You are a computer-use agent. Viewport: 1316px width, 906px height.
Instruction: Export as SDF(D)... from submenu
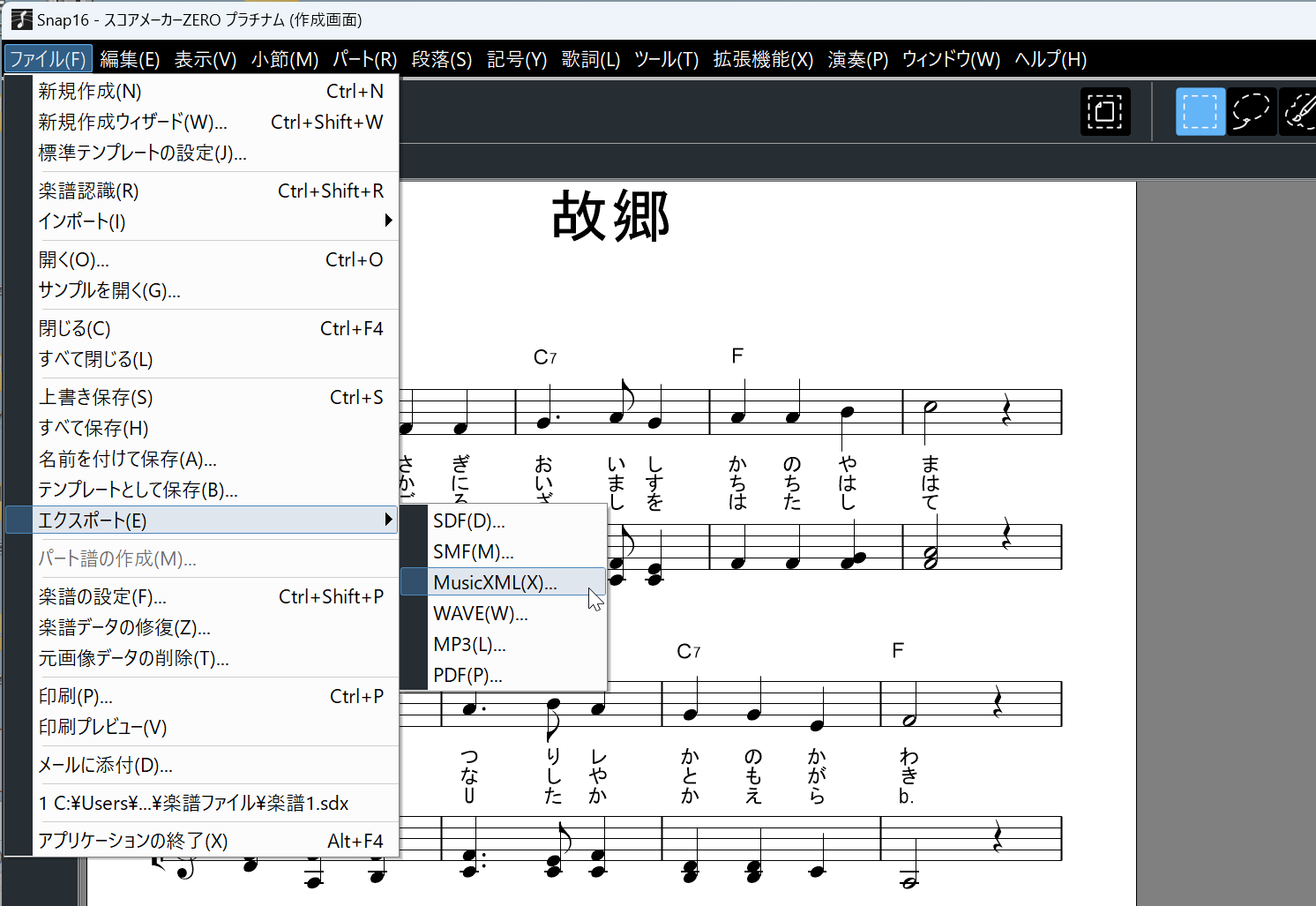tap(504, 520)
